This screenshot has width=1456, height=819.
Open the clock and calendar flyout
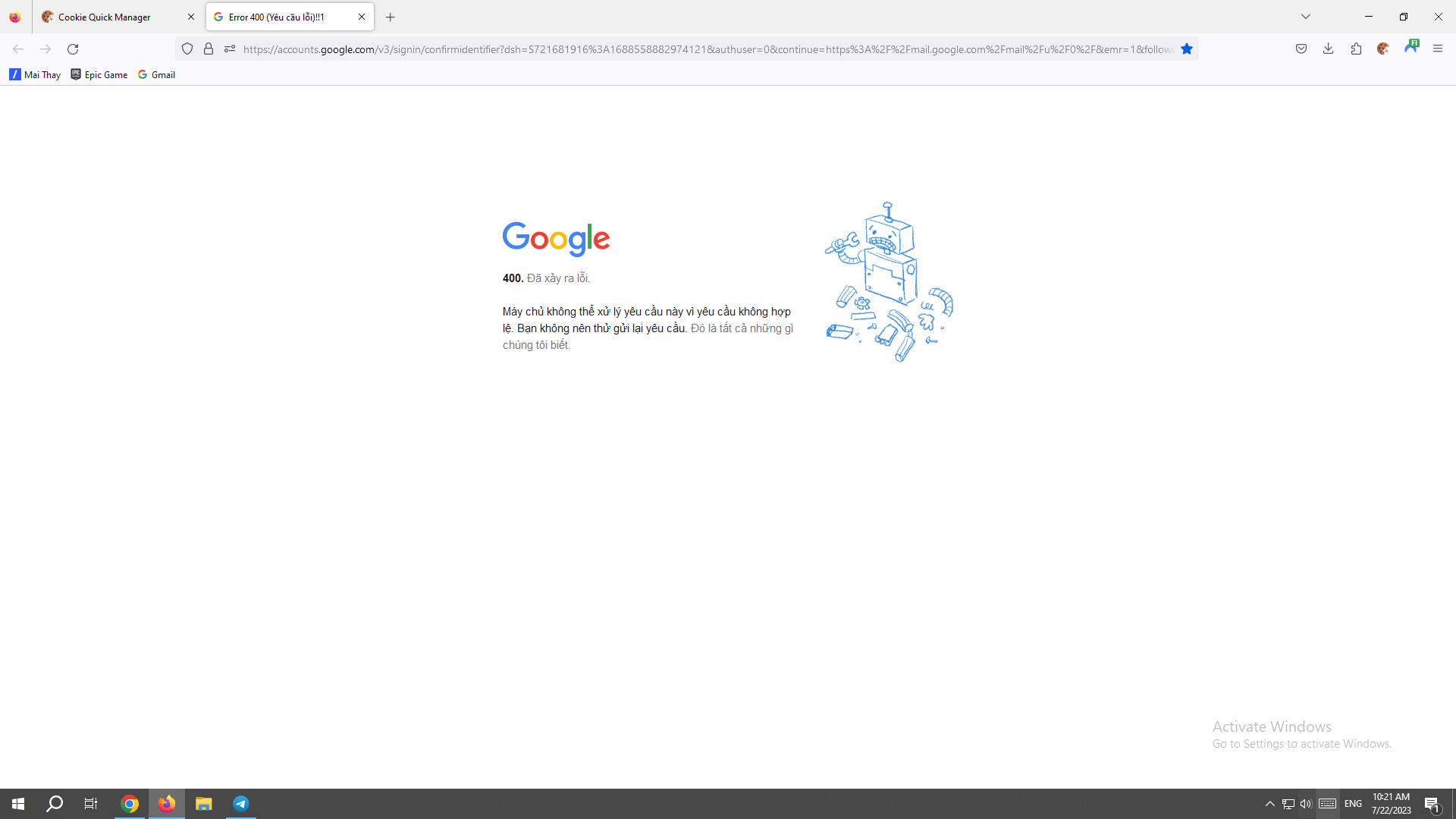pos(1392,804)
